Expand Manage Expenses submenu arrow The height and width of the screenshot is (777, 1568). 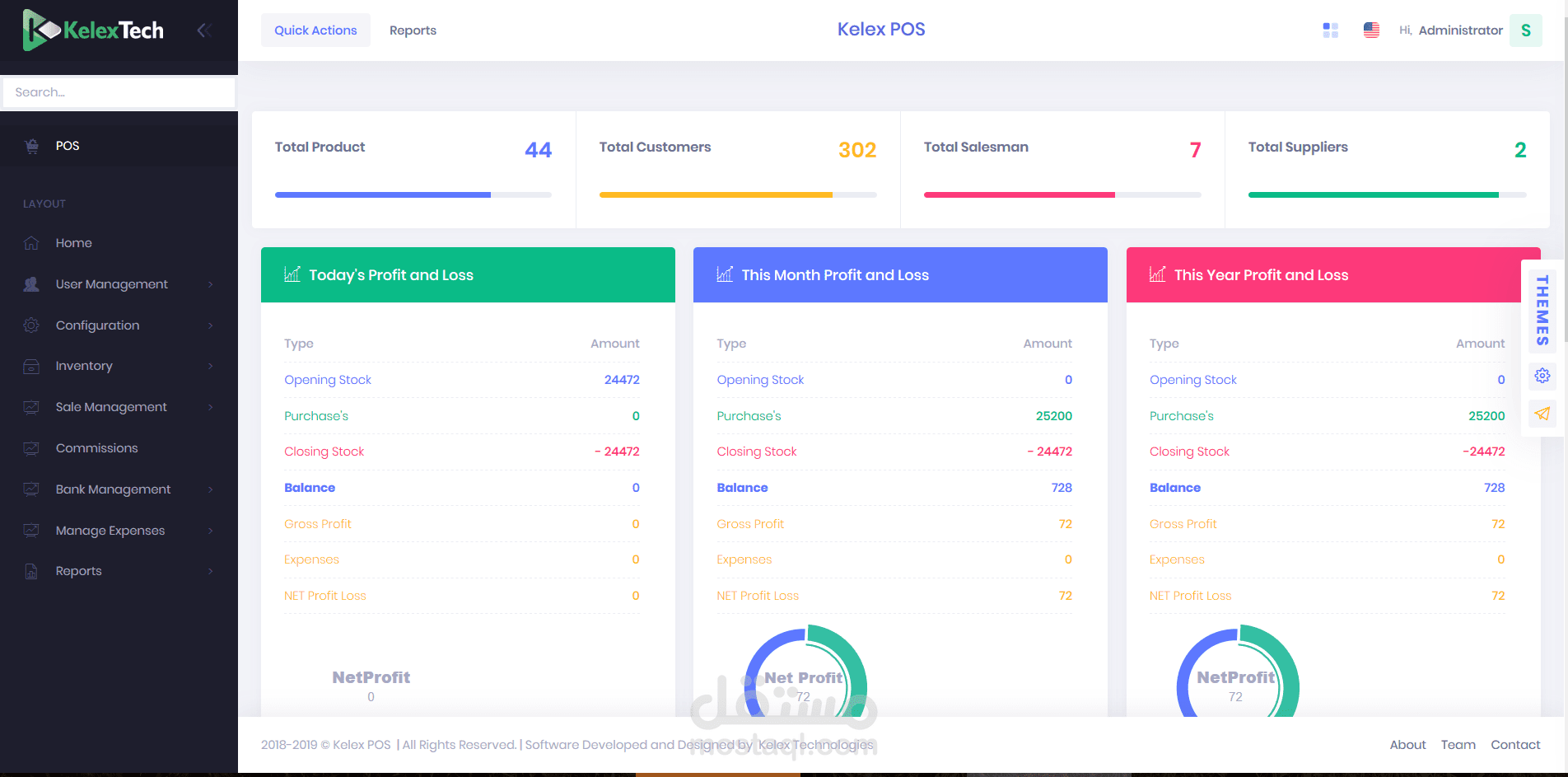pos(211,531)
